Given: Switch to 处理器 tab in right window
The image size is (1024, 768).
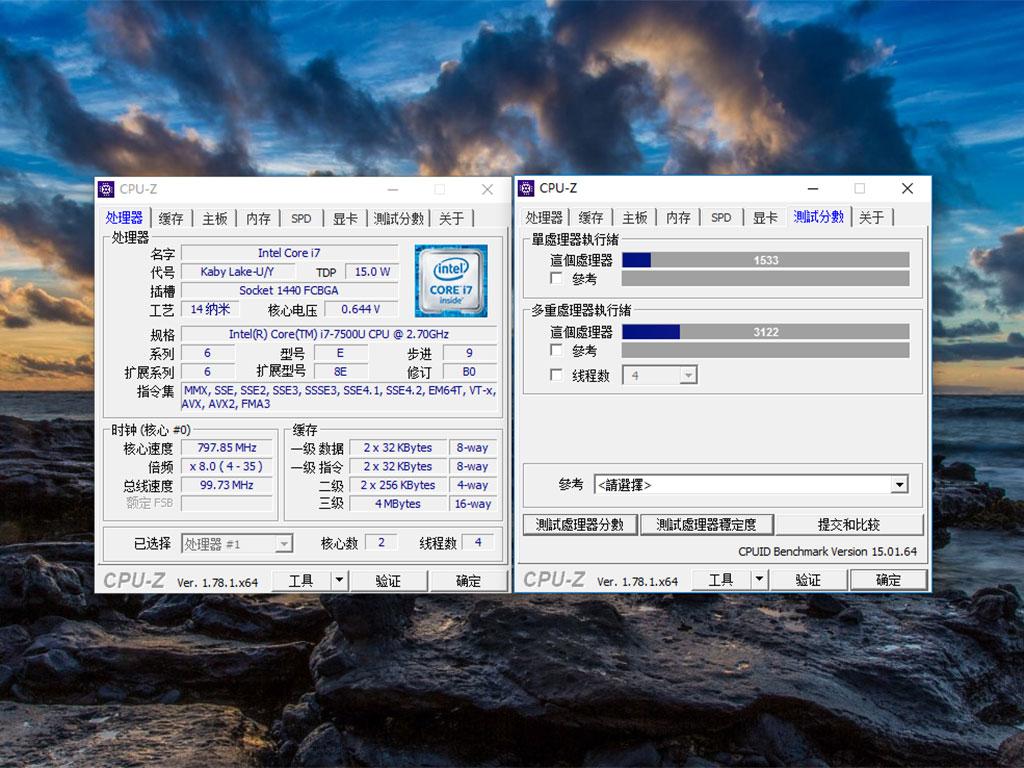Looking at the screenshot, I should tap(544, 217).
